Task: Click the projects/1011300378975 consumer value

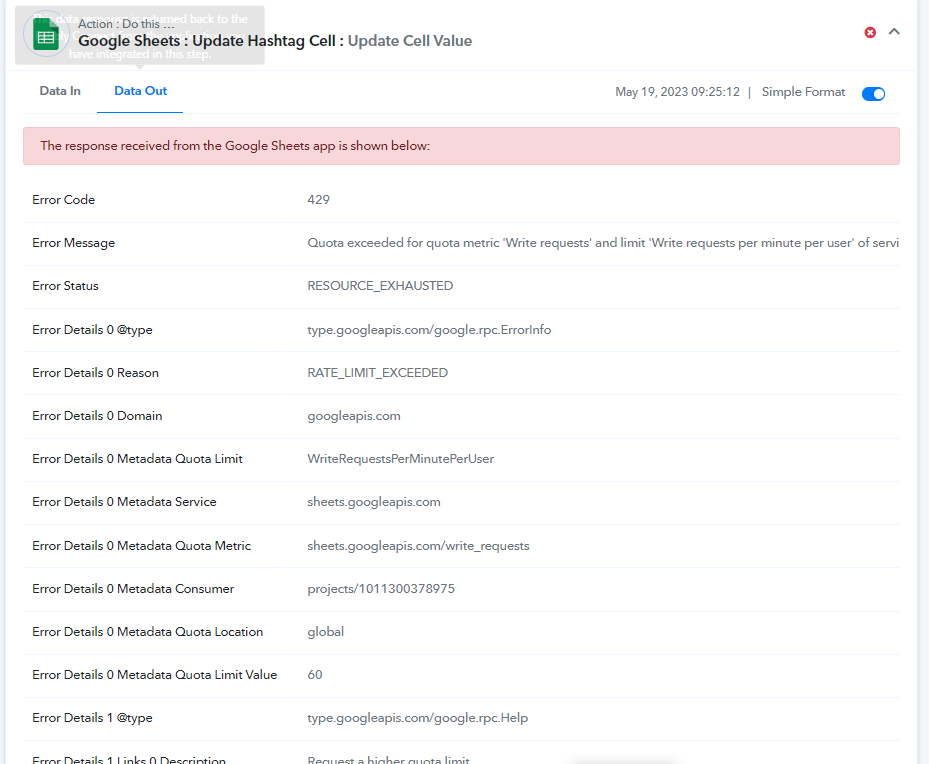Action: coord(381,589)
